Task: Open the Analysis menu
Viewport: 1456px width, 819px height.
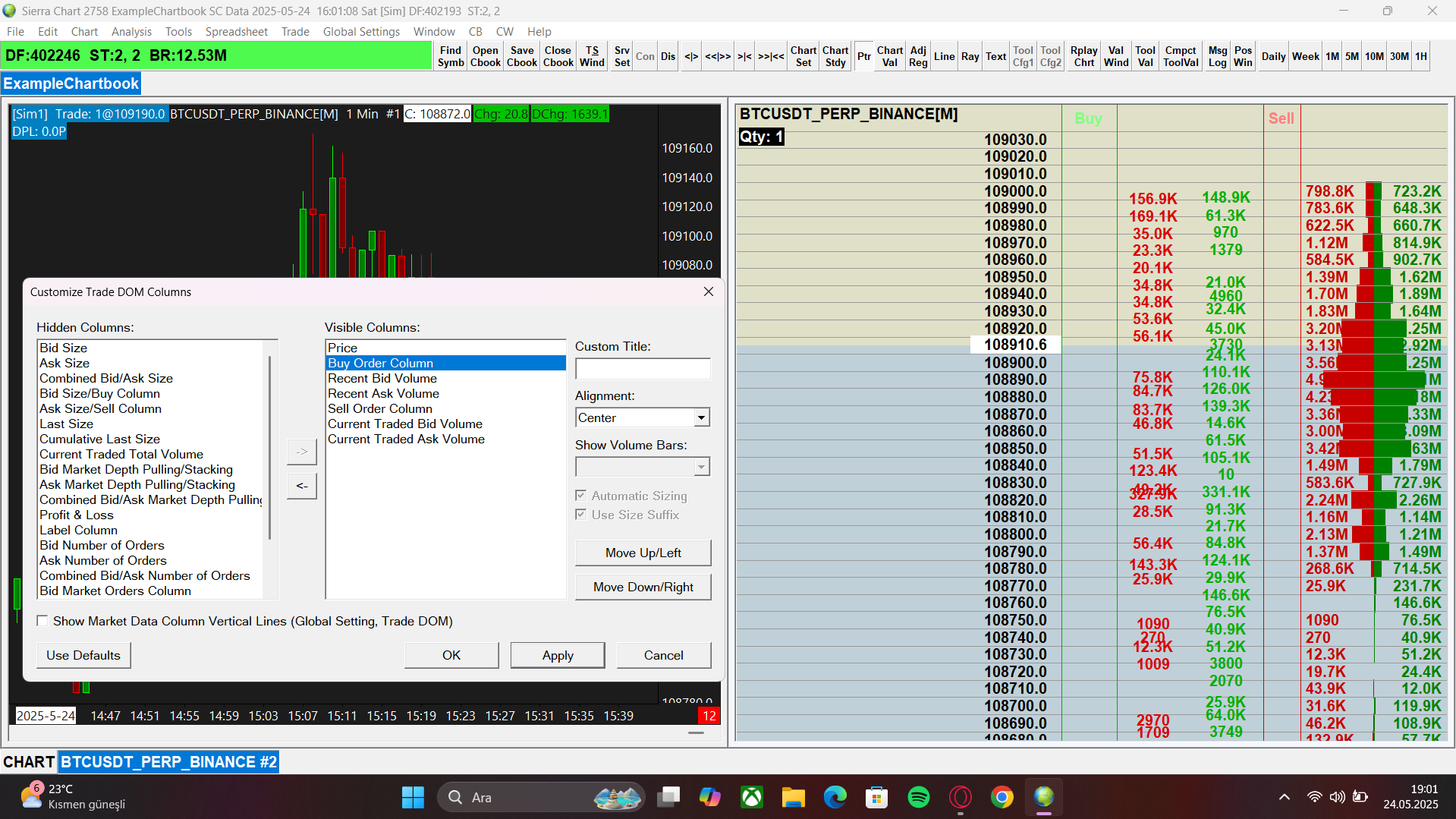Action: [131, 32]
